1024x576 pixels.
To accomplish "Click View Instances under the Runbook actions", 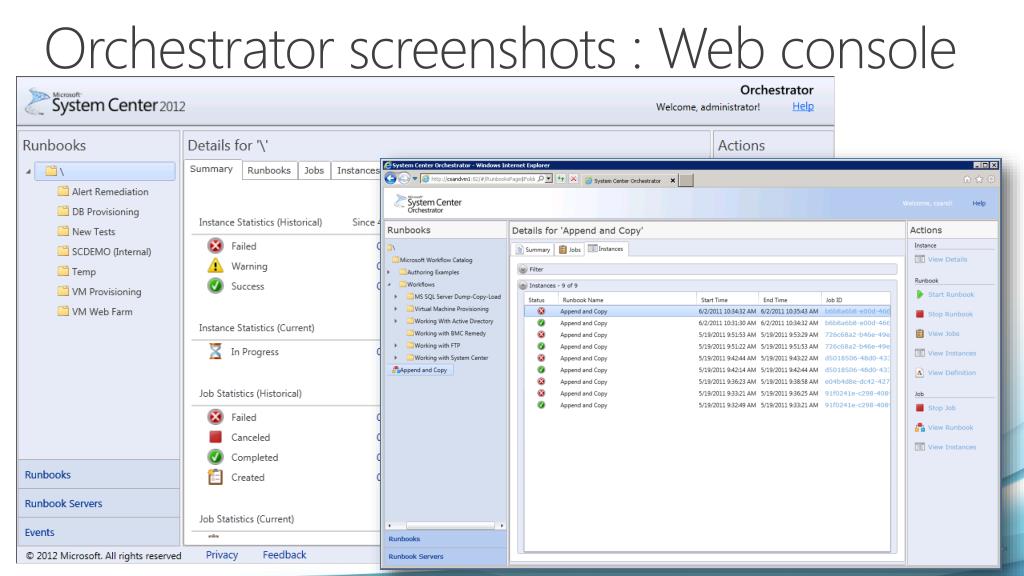I will tap(945, 353).
